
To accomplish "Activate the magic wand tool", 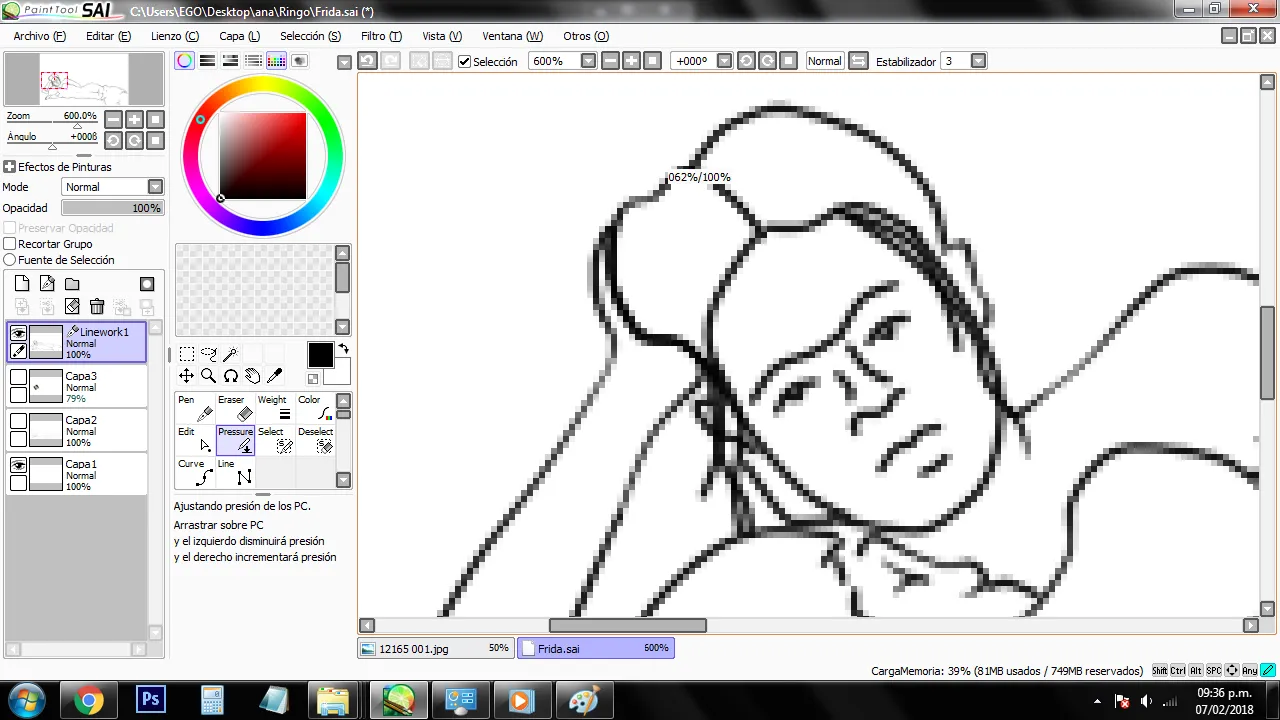I will pos(231,354).
